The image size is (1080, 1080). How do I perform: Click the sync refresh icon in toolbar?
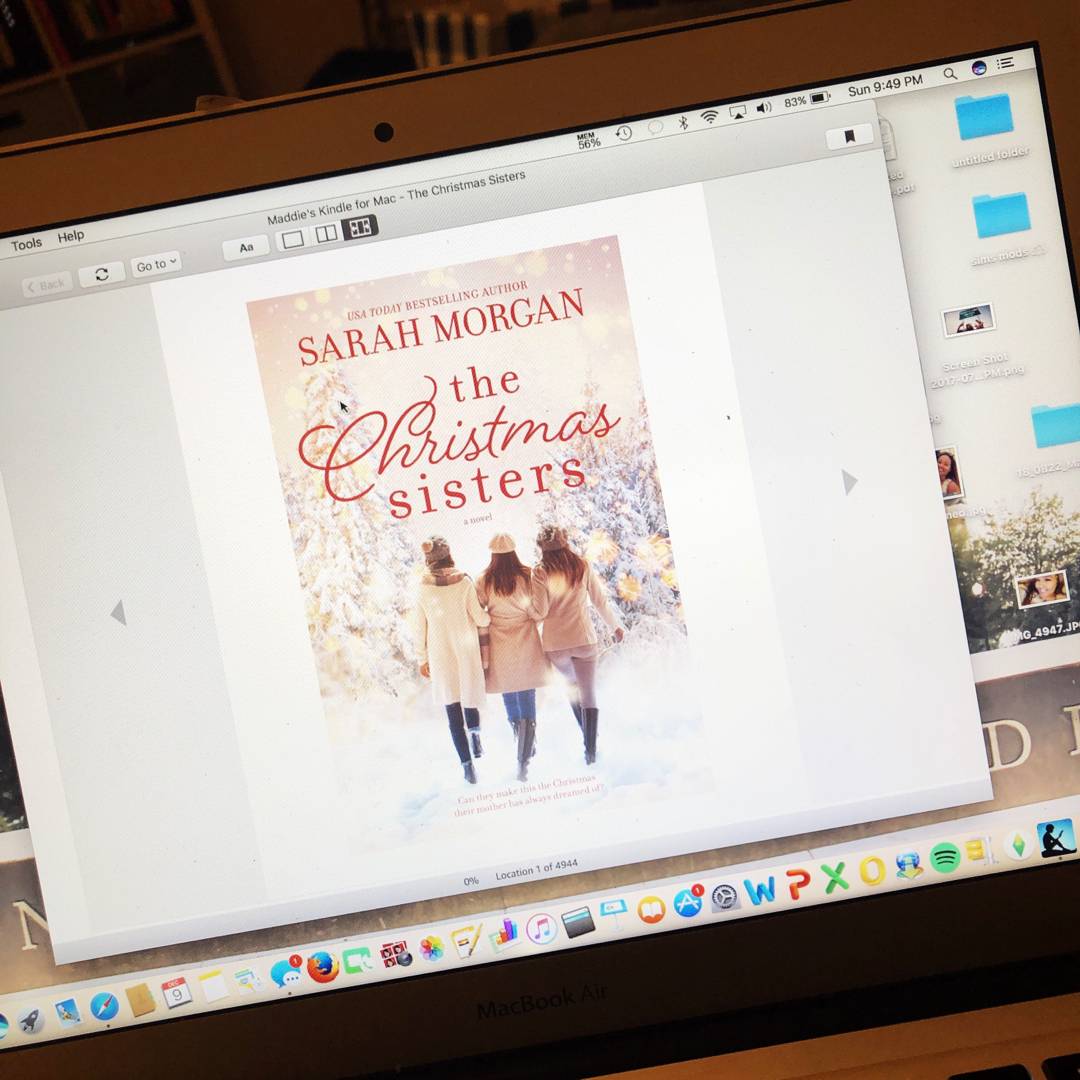pos(101,274)
